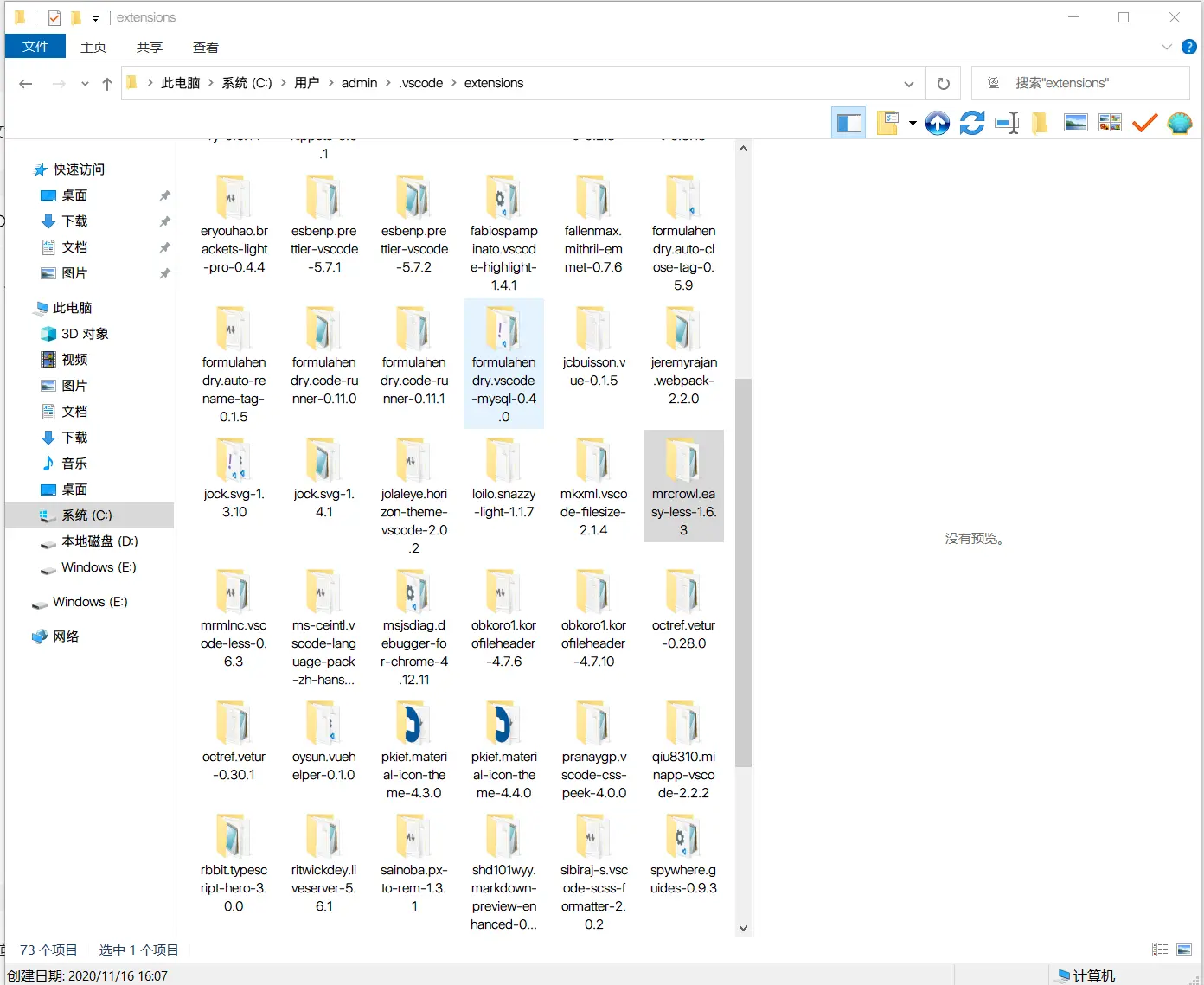
Task: Expand the address bar history dropdown
Action: click(908, 84)
